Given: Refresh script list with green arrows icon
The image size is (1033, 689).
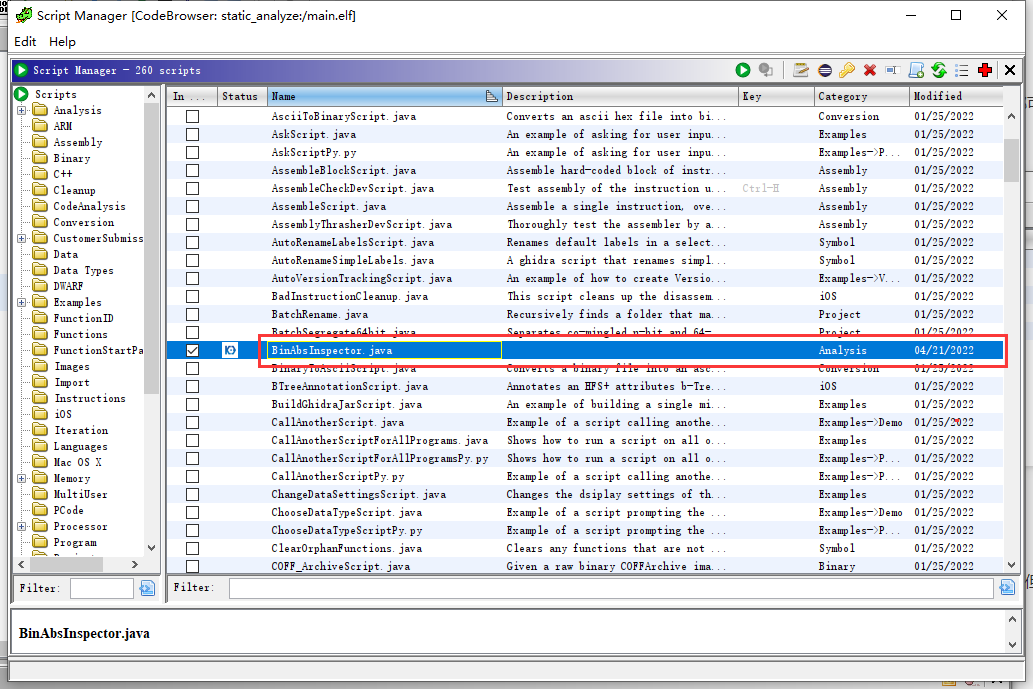Looking at the screenshot, I should click(939, 70).
